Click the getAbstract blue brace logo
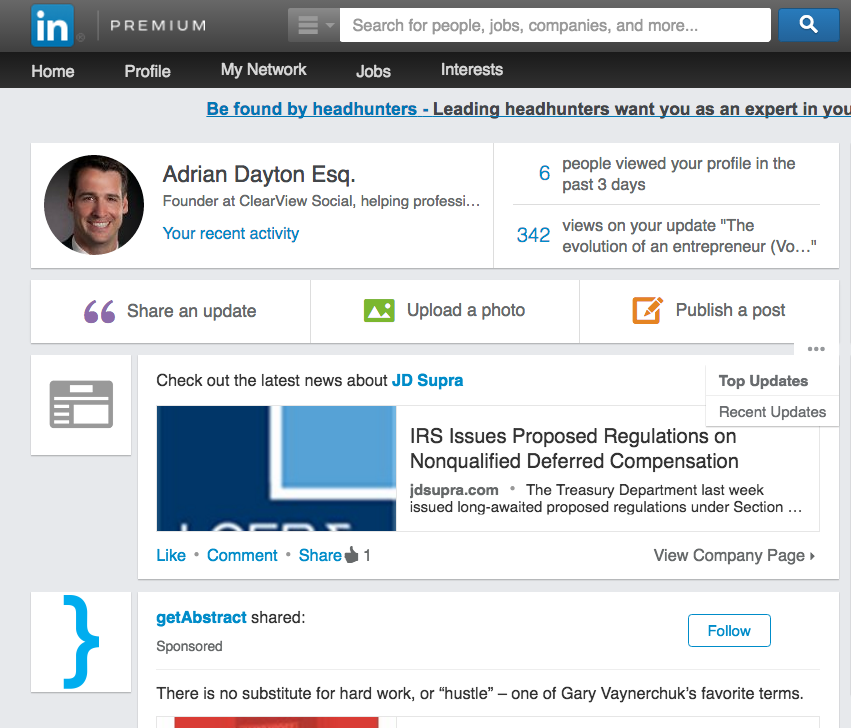This screenshot has height=728, width=851. (x=81, y=642)
